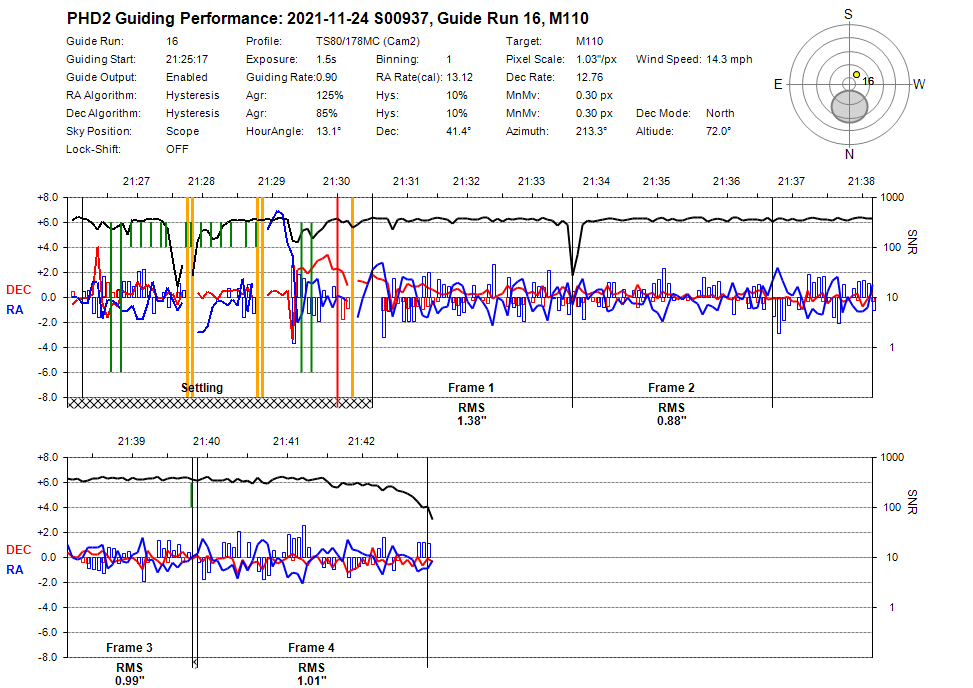Select the 'E' compass direction label
The width and height of the screenshot is (973, 688).
tap(778, 84)
